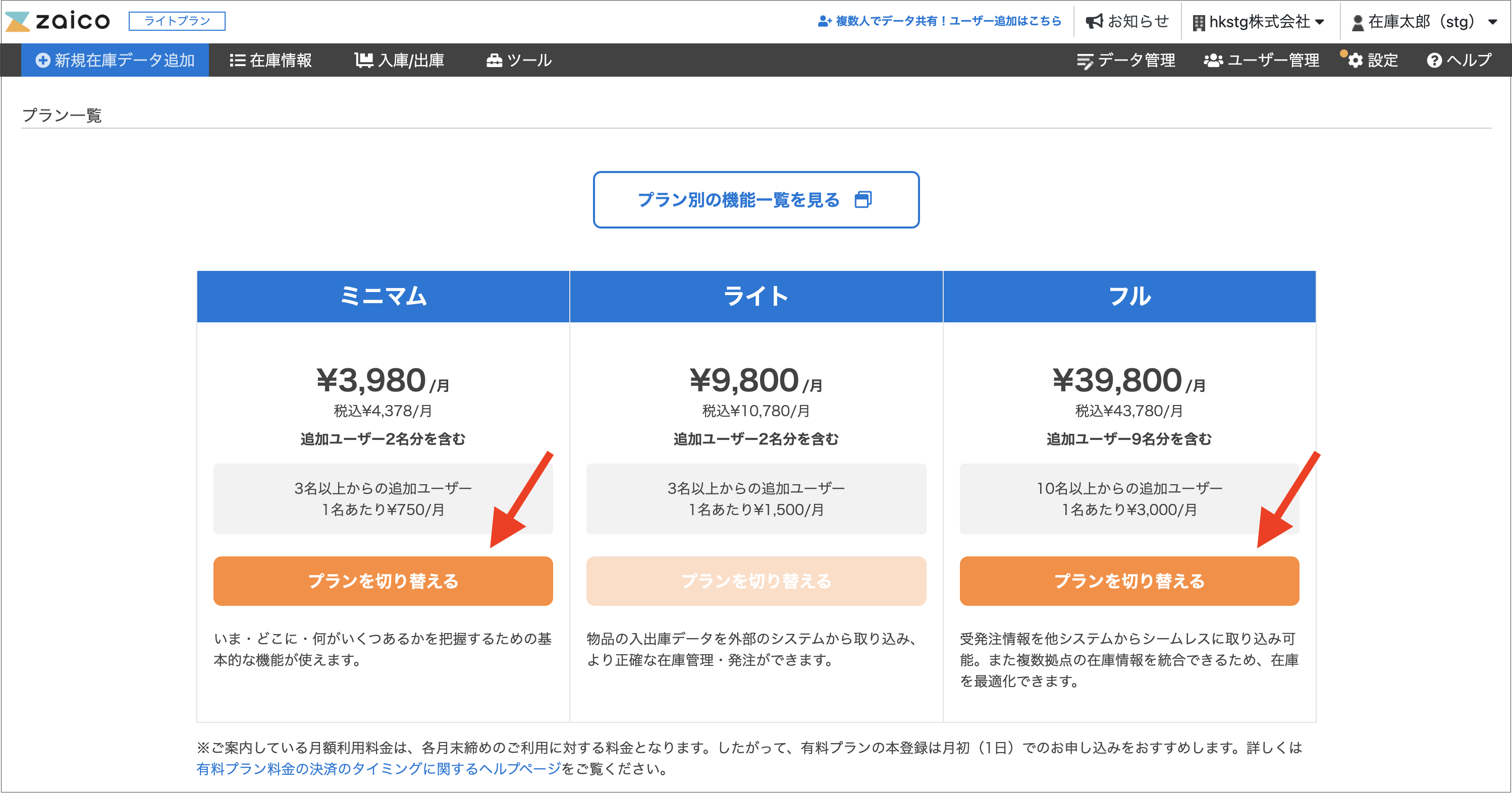
Task: Click 税込¥43,780/月 text
Action: click(x=1129, y=411)
